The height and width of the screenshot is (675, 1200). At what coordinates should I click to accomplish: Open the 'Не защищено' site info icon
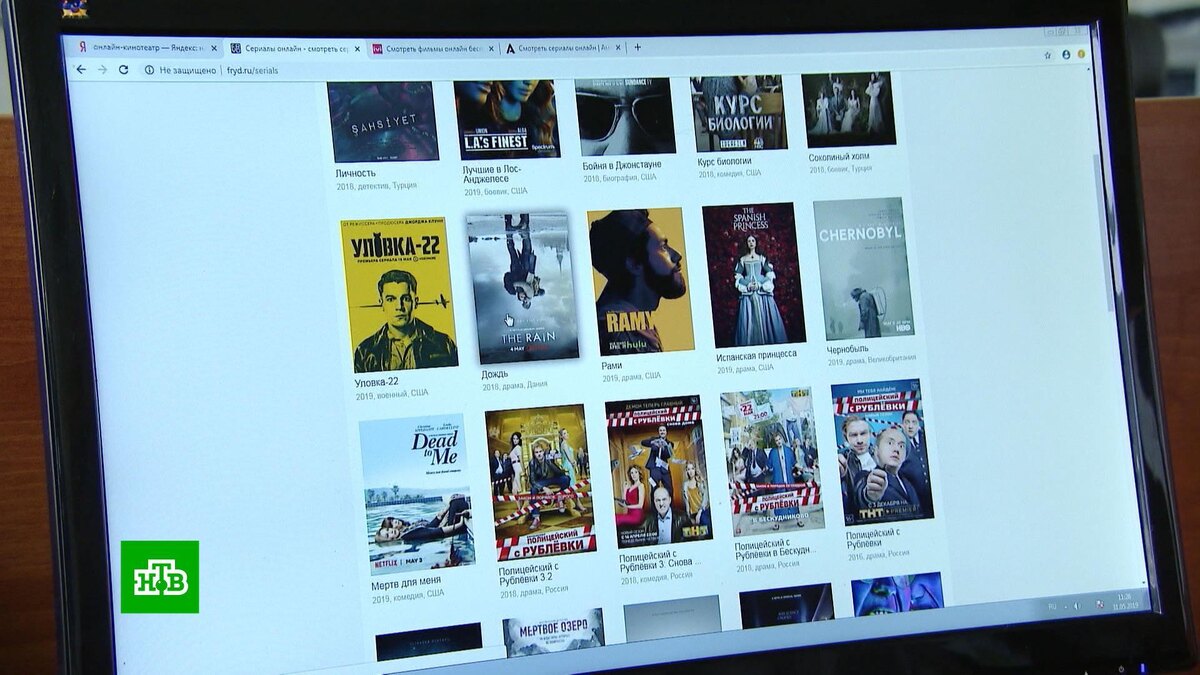click(149, 70)
